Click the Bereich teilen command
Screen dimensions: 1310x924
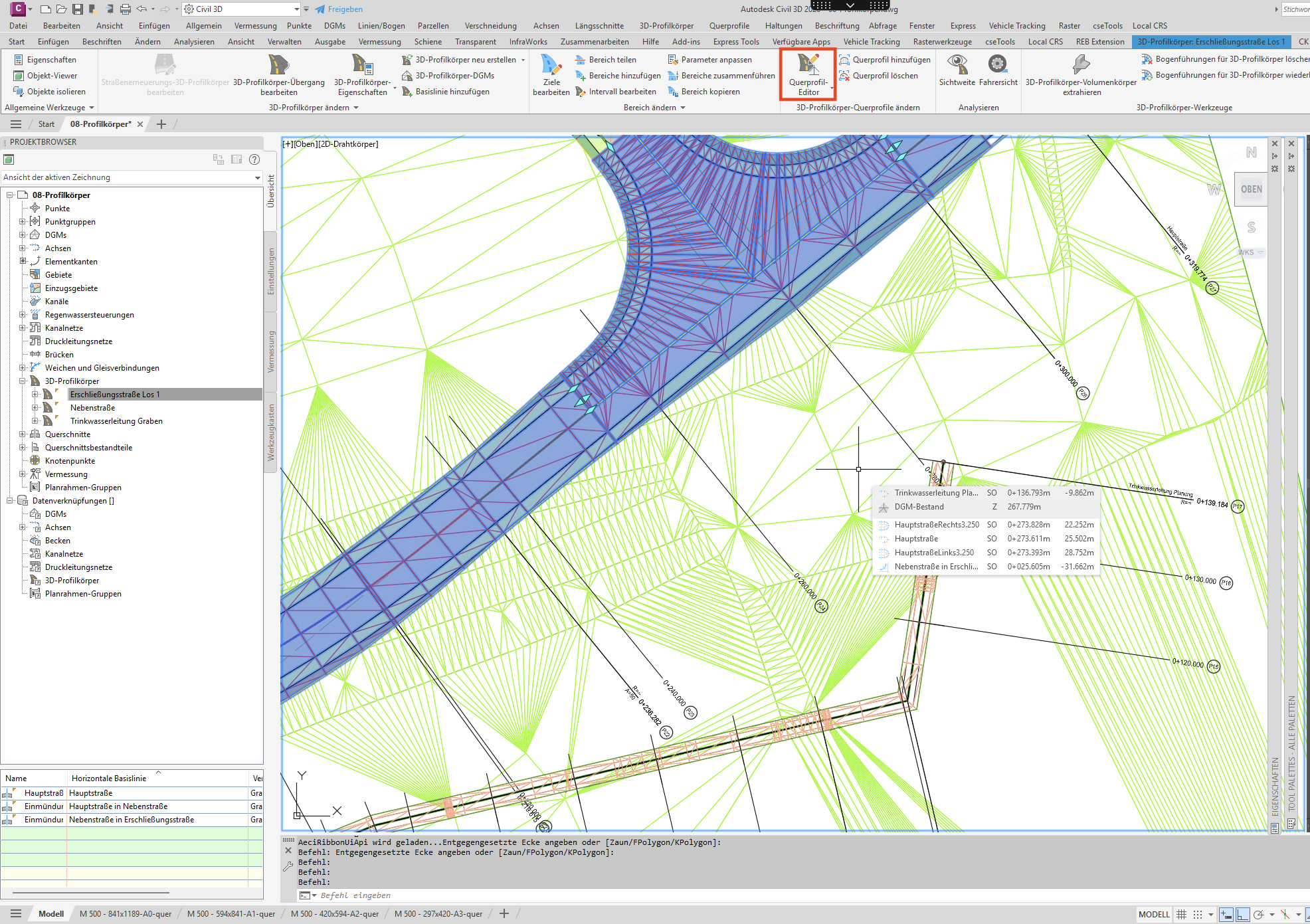[605, 60]
